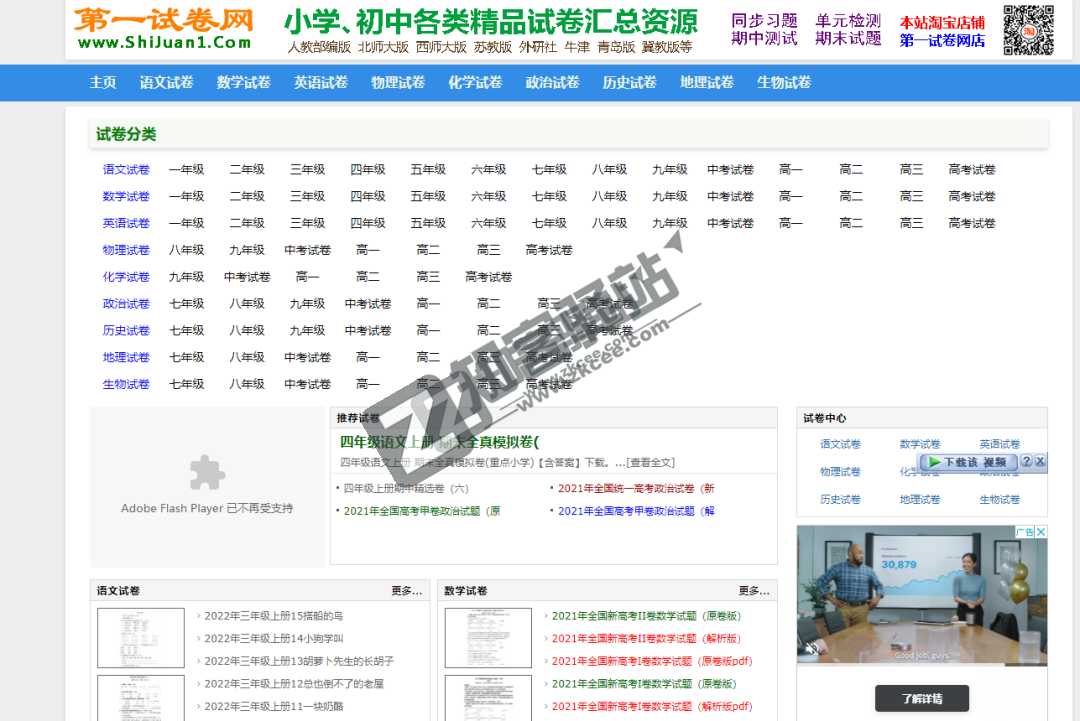The image size is (1080, 721).
Task: Click the Adobe Flash puzzle piece icon
Action: tap(207, 470)
